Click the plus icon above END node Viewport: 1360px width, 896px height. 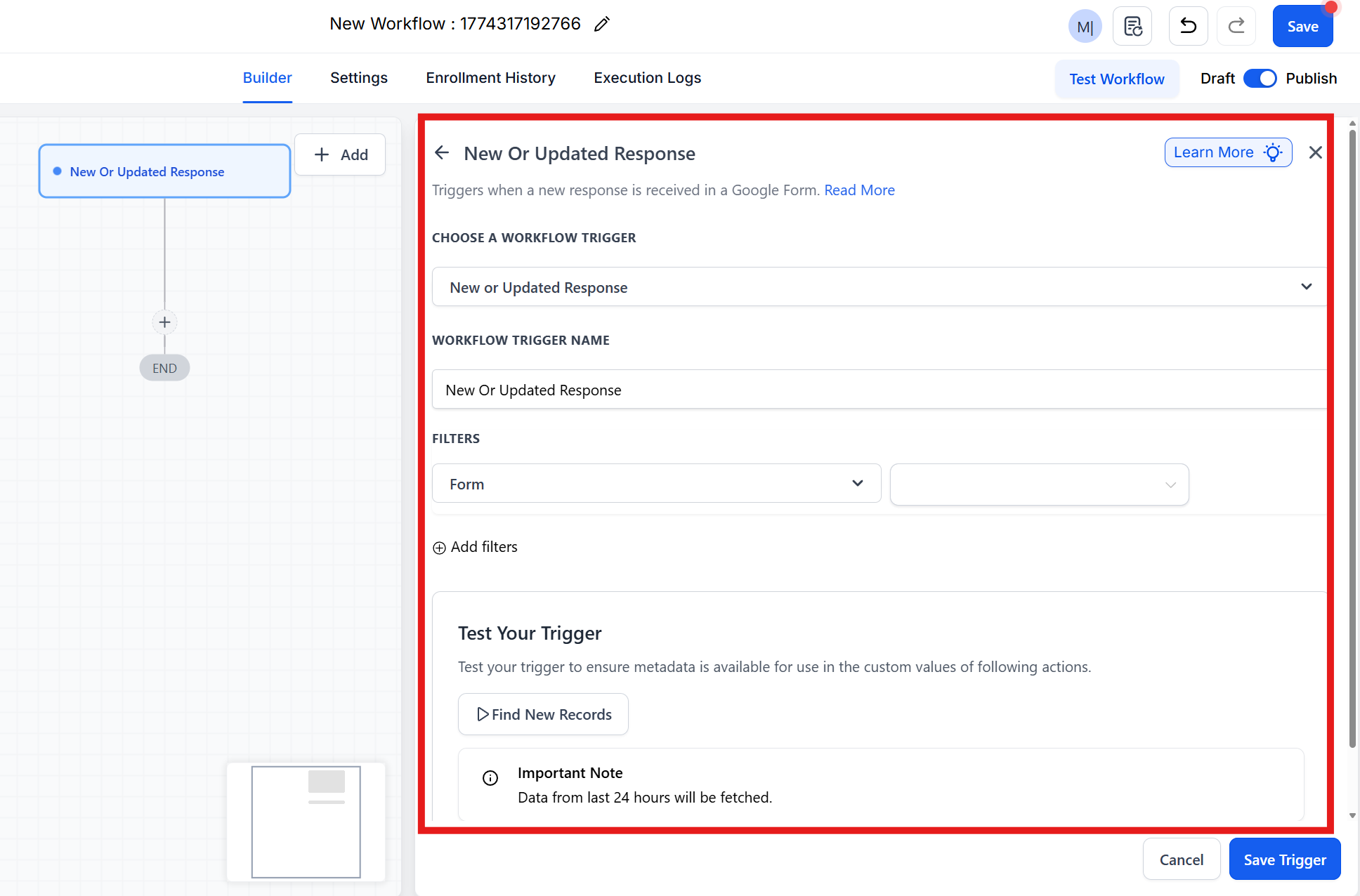164,322
